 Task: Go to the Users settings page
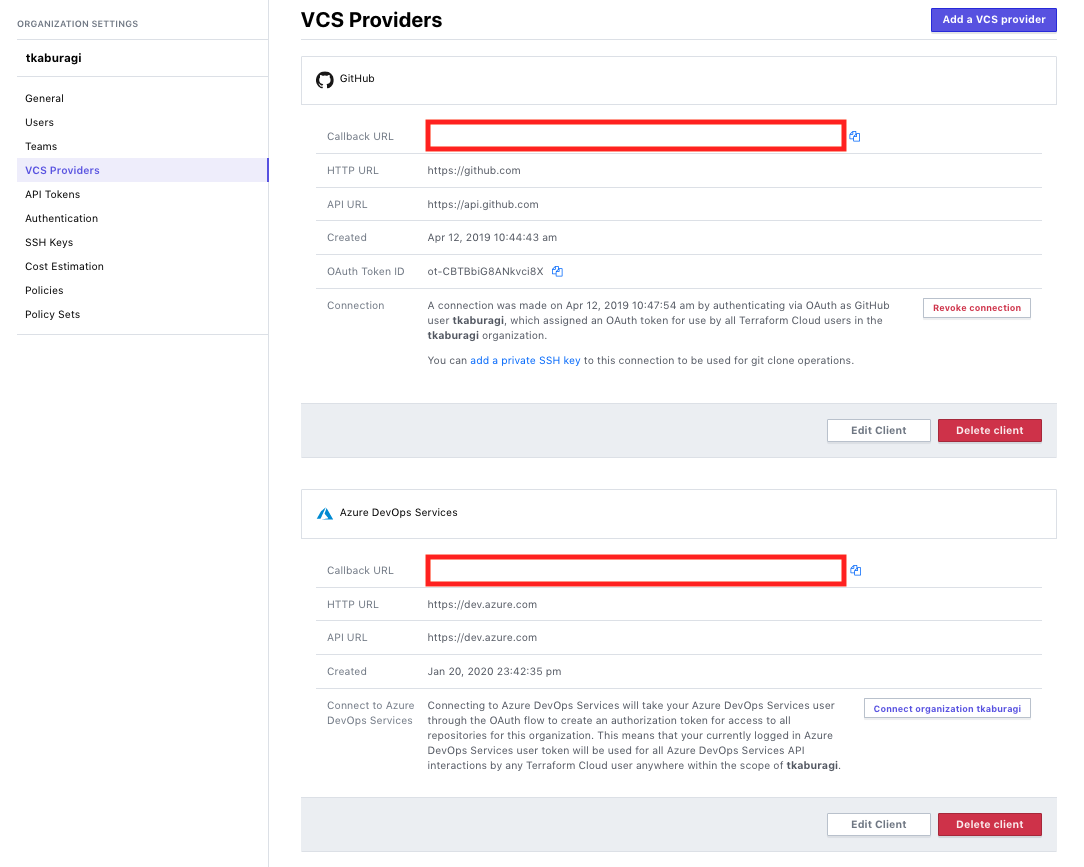39,122
